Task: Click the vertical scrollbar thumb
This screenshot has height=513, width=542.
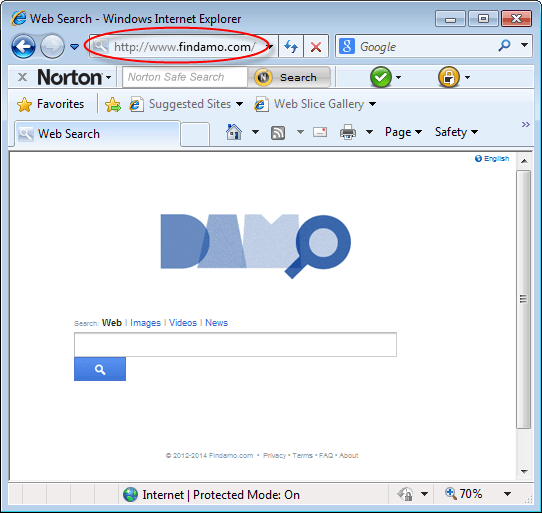Action: 524,299
